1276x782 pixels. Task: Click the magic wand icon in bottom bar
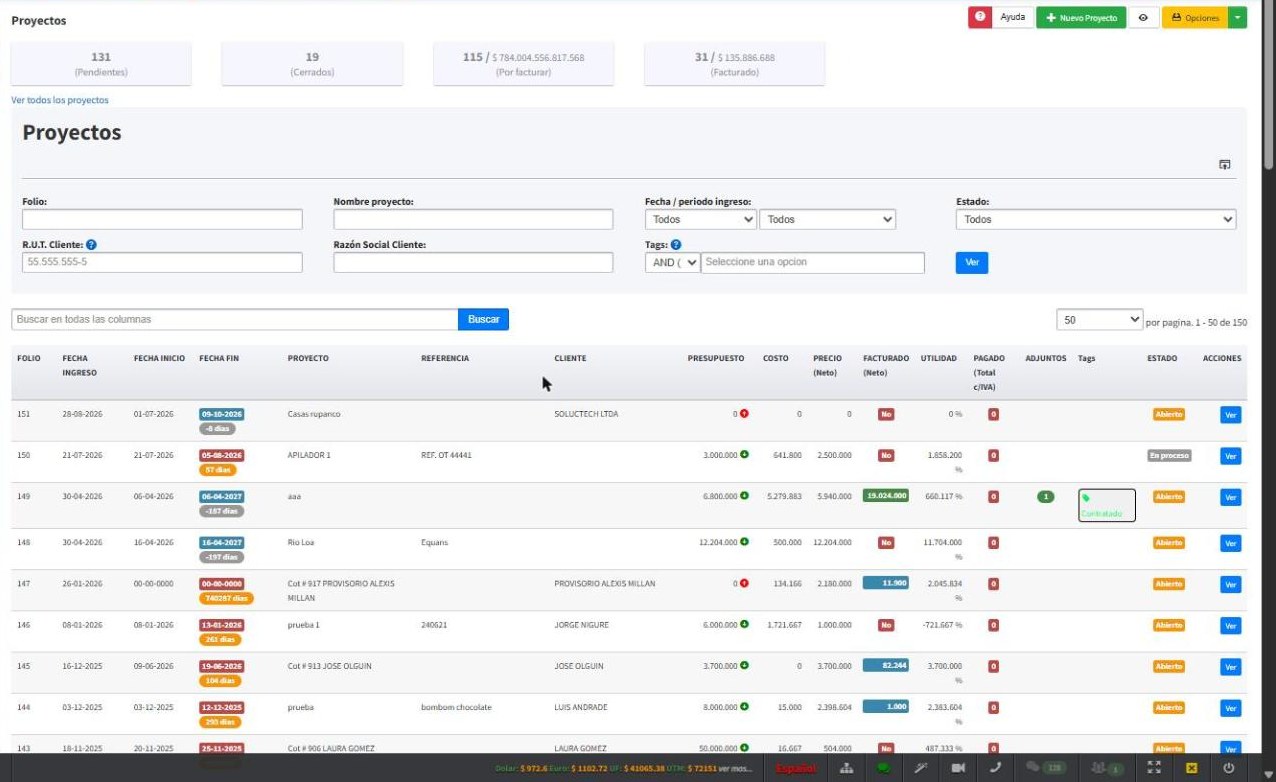click(x=921, y=768)
